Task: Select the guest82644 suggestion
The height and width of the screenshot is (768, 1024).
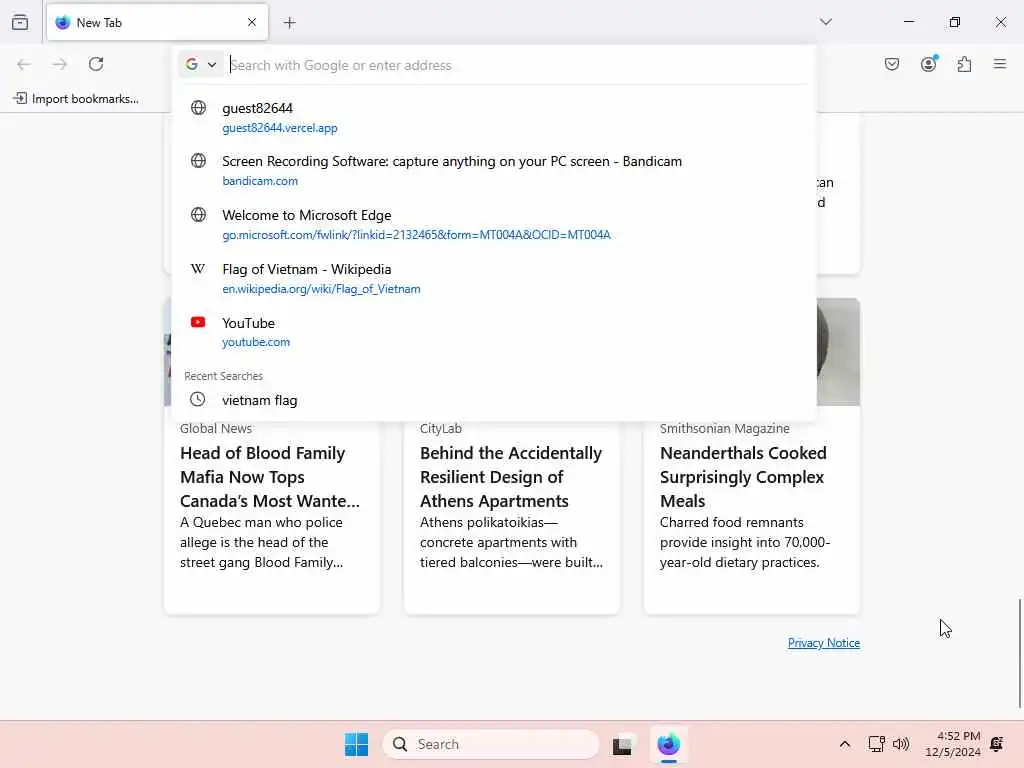Action: tap(494, 117)
